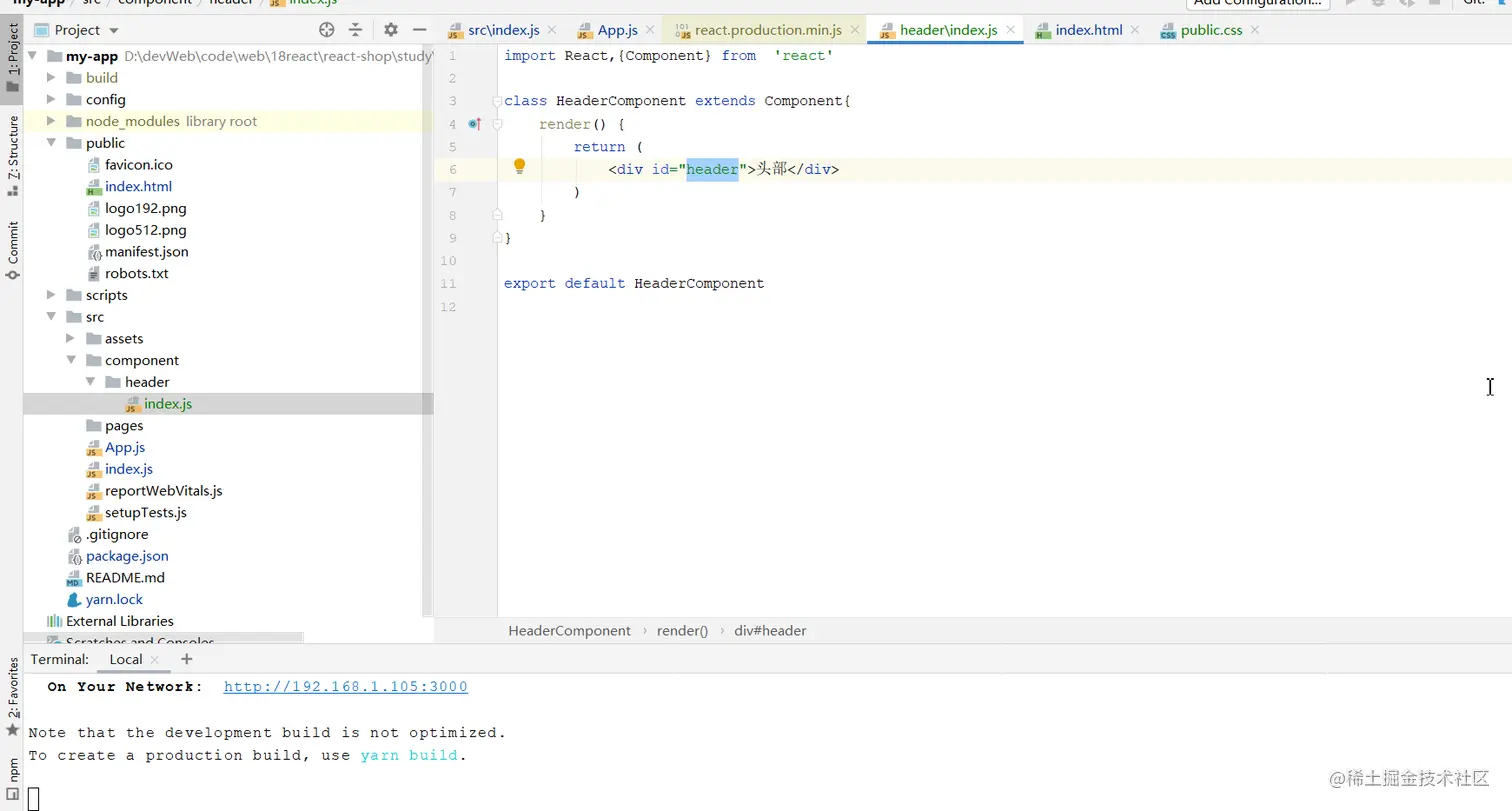
Task: Click the locate/select opened file target icon
Action: tap(327, 30)
